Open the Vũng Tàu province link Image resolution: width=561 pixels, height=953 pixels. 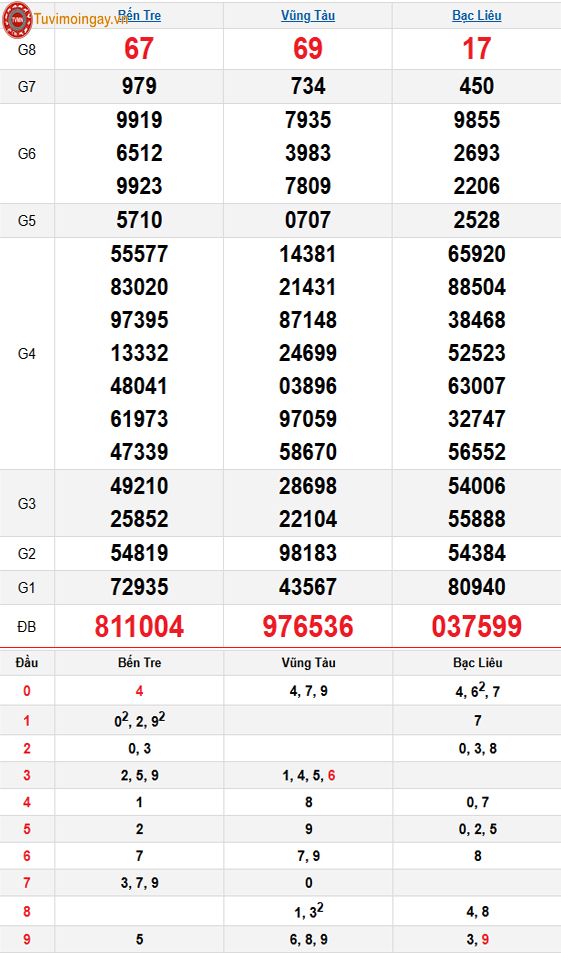pos(308,16)
